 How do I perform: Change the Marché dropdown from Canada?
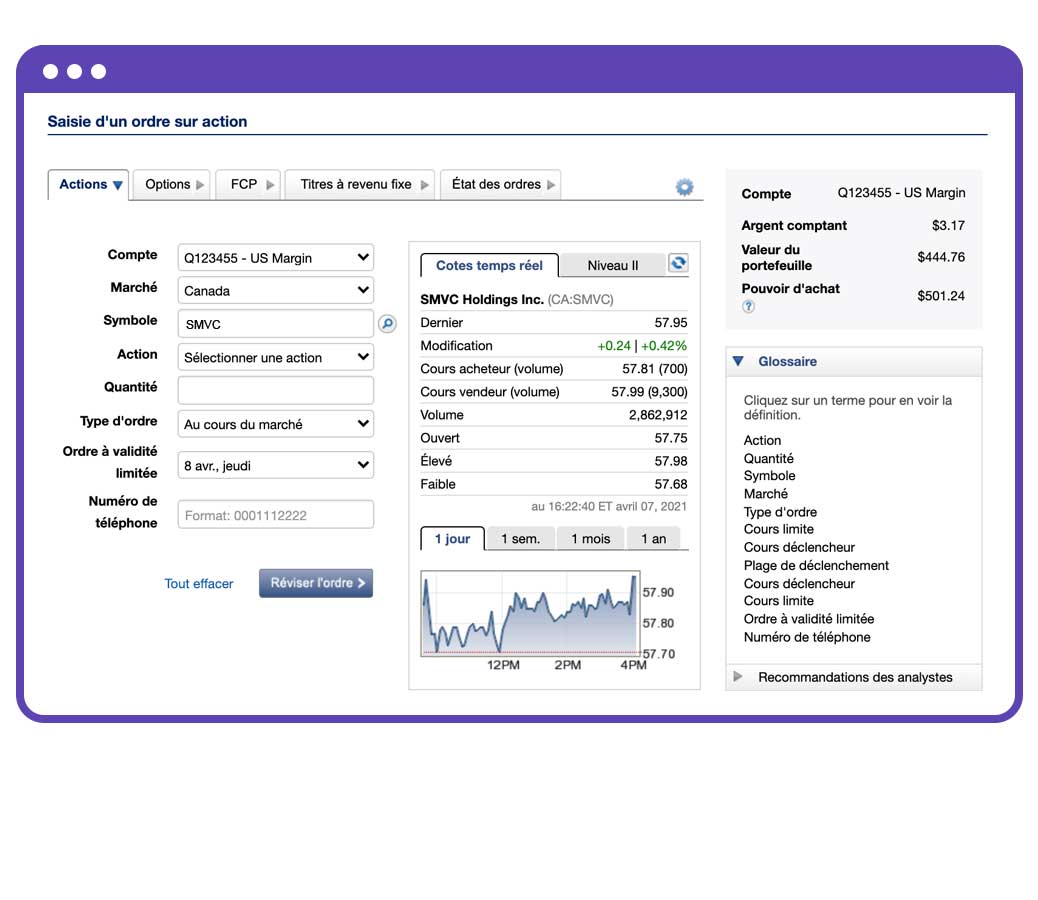coord(275,290)
